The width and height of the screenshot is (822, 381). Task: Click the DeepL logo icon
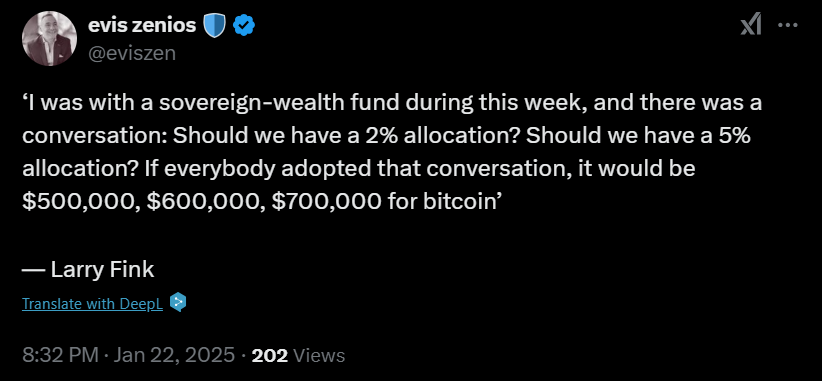(178, 302)
